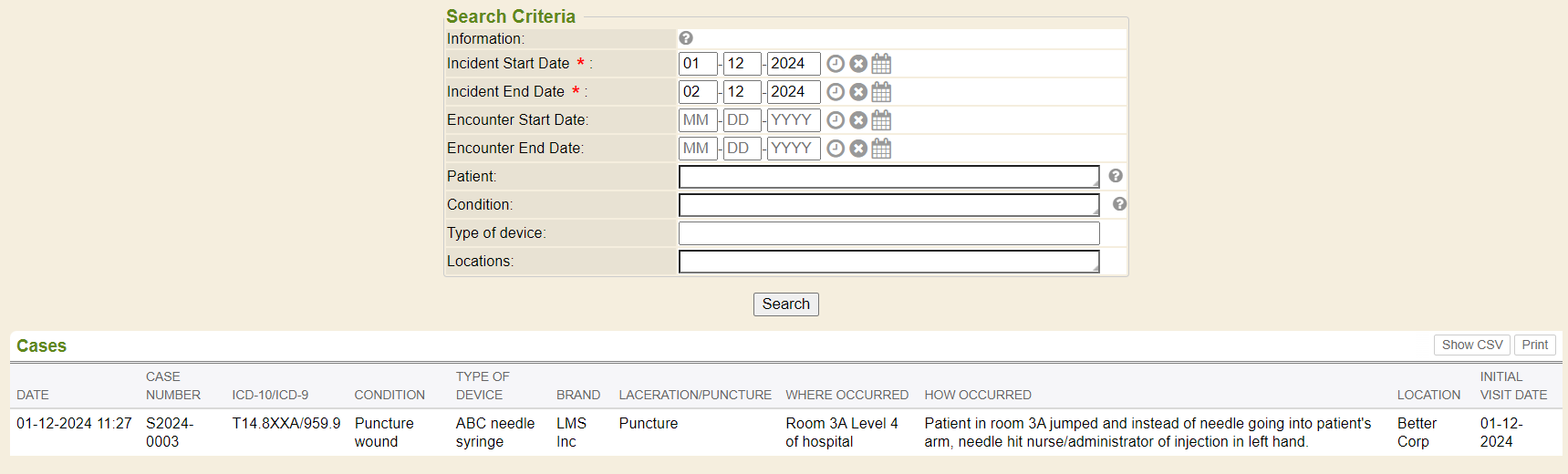Print the Cases results list
Screen dimensions: 1568x474
click(x=1534, y=345)
